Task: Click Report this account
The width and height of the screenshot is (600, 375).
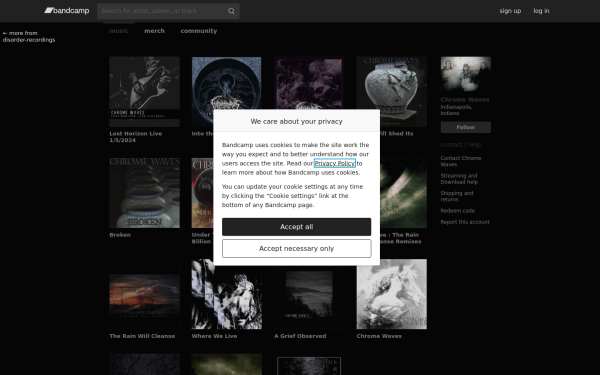Action: point(465,222)
